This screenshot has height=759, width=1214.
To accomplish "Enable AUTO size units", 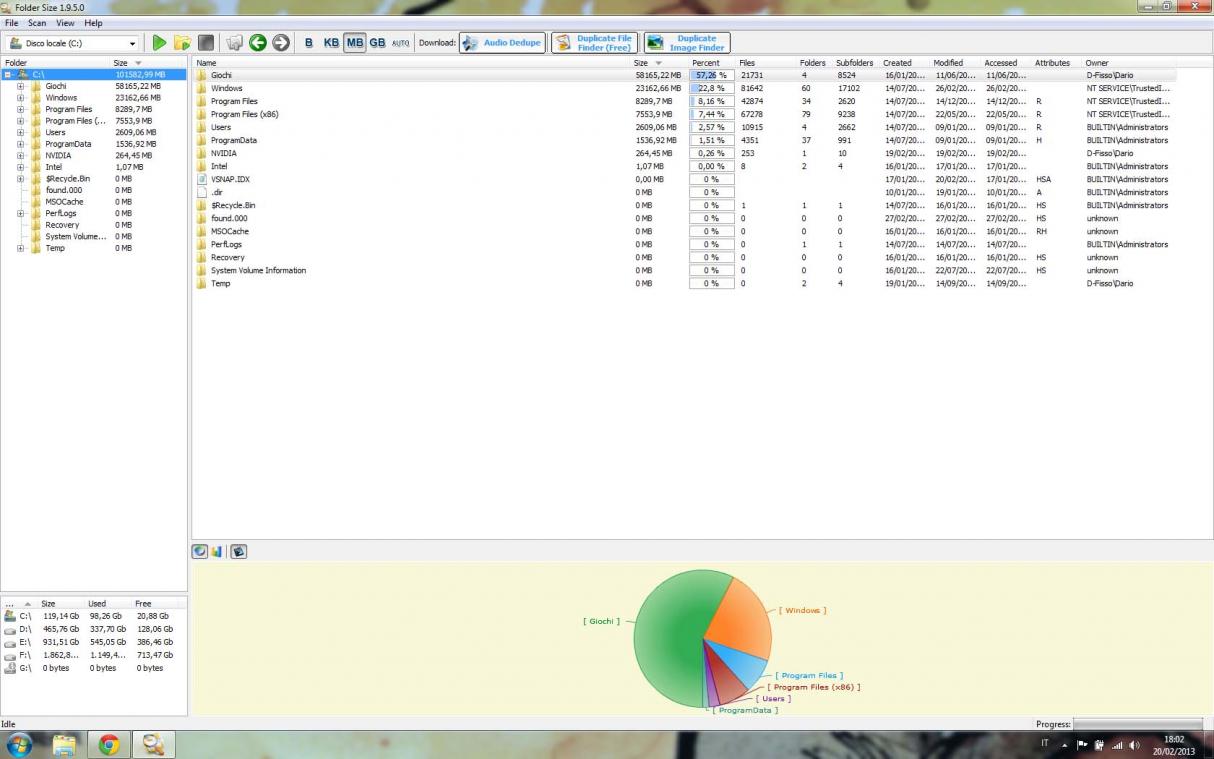I will (400, 43).
